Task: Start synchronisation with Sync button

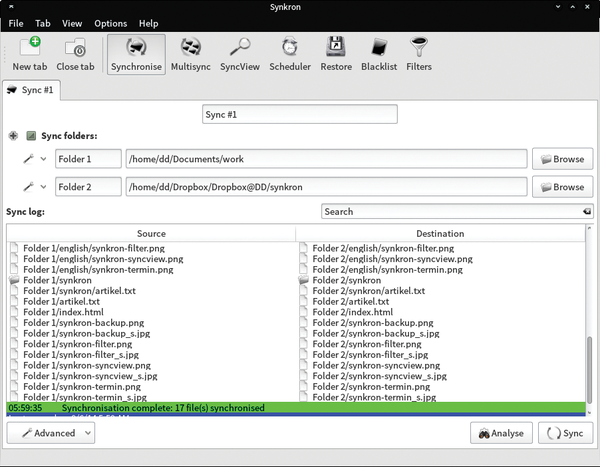Action: (566, 433)
